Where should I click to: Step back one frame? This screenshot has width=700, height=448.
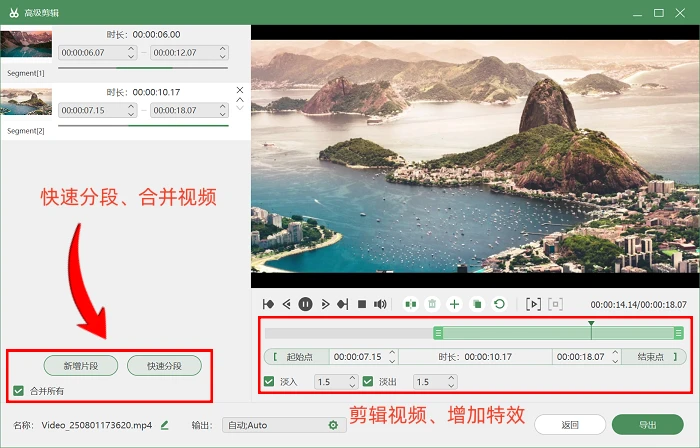(287, 304)
